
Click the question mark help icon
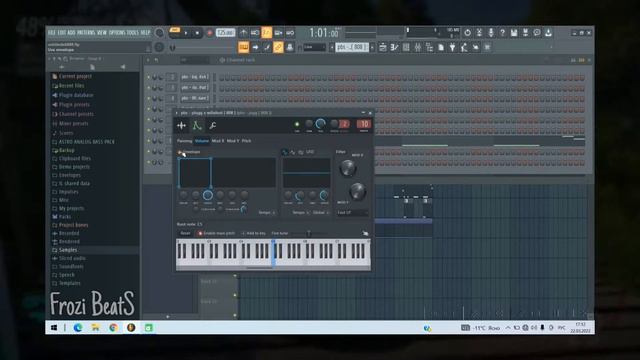(x=503, y=33)
